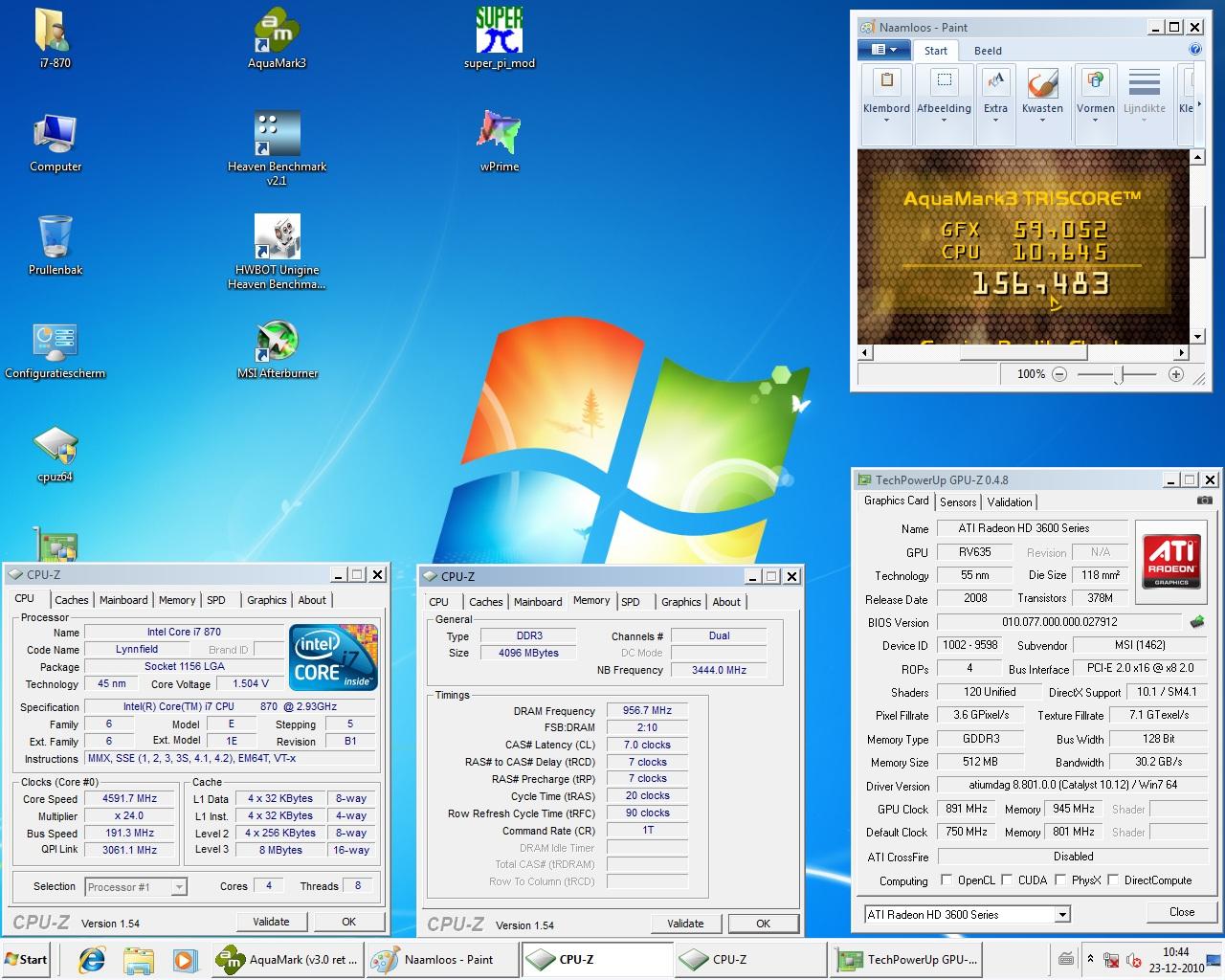This screenshot has width=1225, height=980.
Task: Click the volume tray icon
Action: click(1134, 960)
